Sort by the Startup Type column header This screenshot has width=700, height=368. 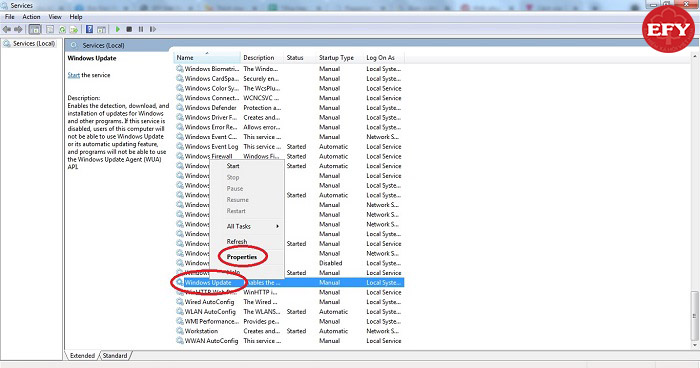(340, 58)
